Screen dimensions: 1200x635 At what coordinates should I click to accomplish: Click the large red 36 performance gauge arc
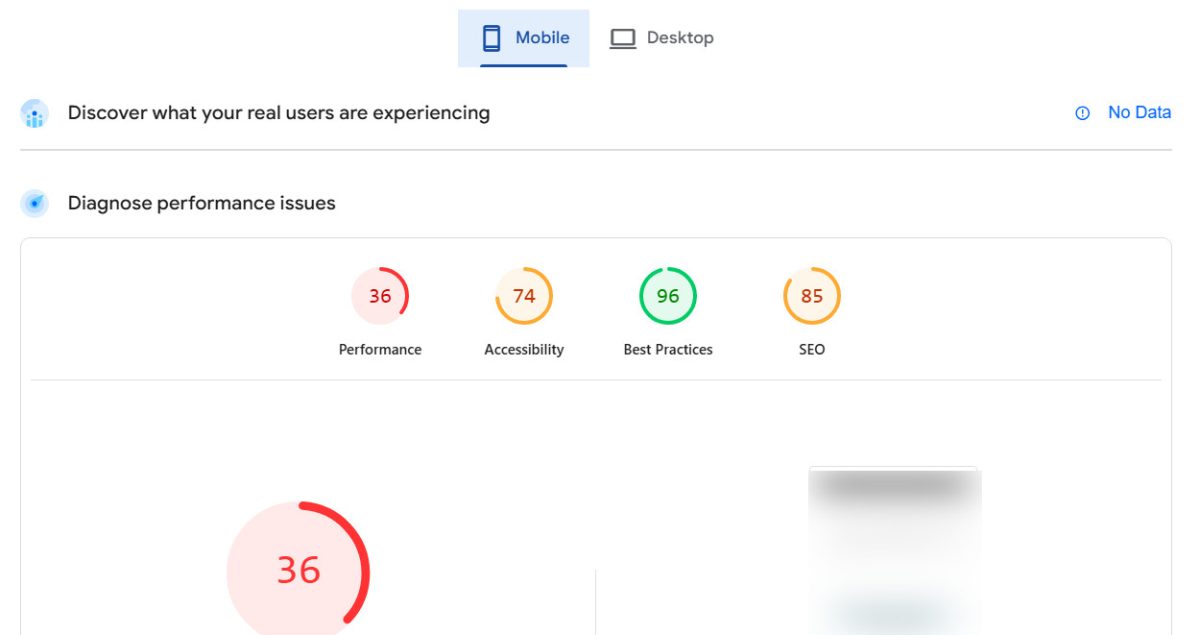tap(299, 570)
